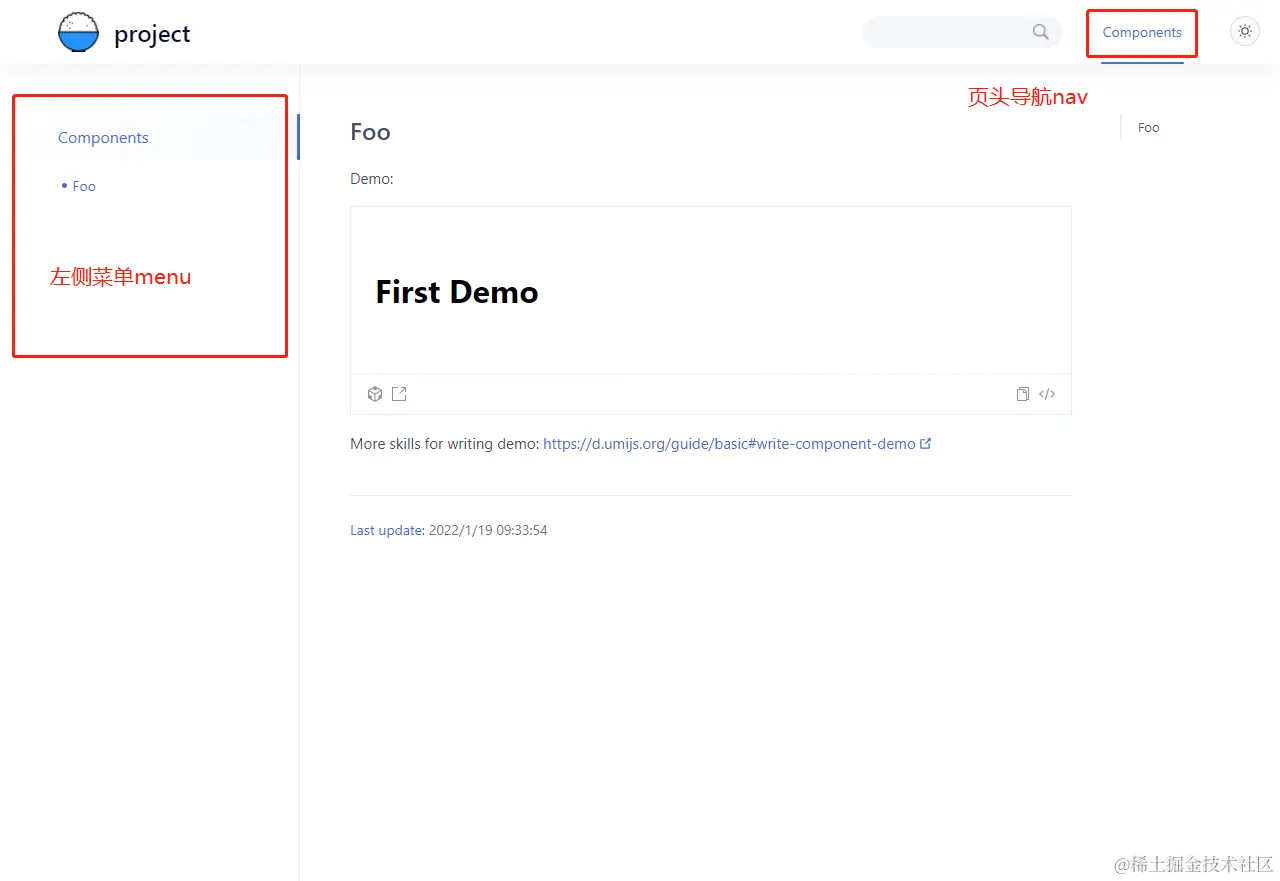
Task: Click the external link icon after URL
Action: (x=926, y=443)
